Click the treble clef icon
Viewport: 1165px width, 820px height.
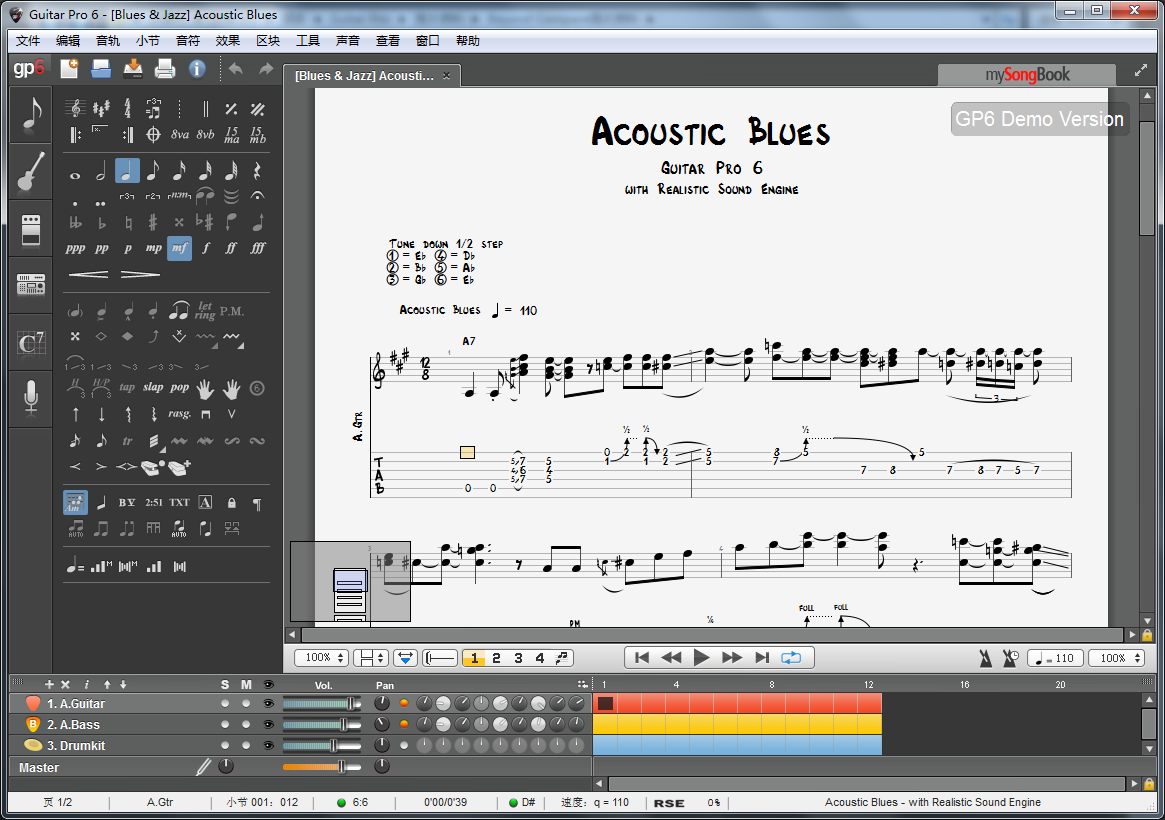(75, 108)
